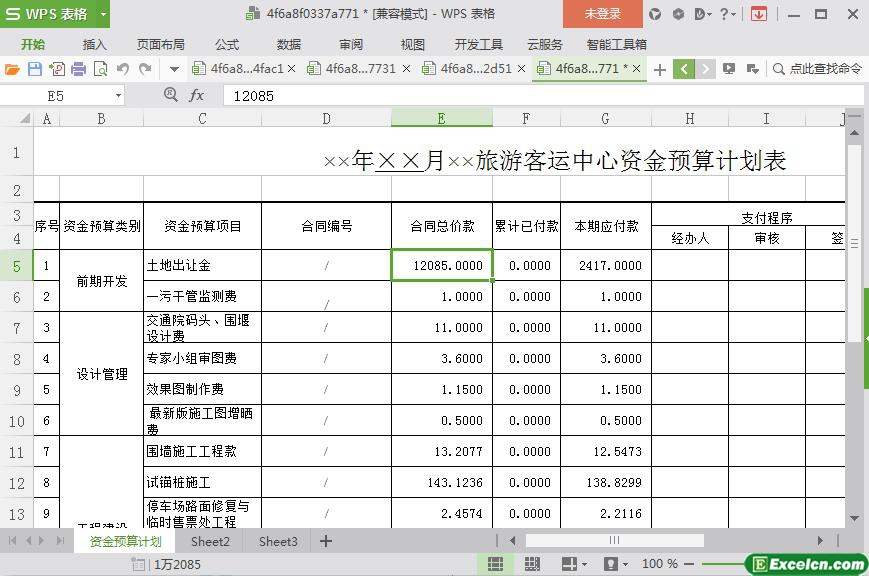Switch to the Sheet2 worksheet tab
Viewport: 869px width, 576px height.
(210, 541)
